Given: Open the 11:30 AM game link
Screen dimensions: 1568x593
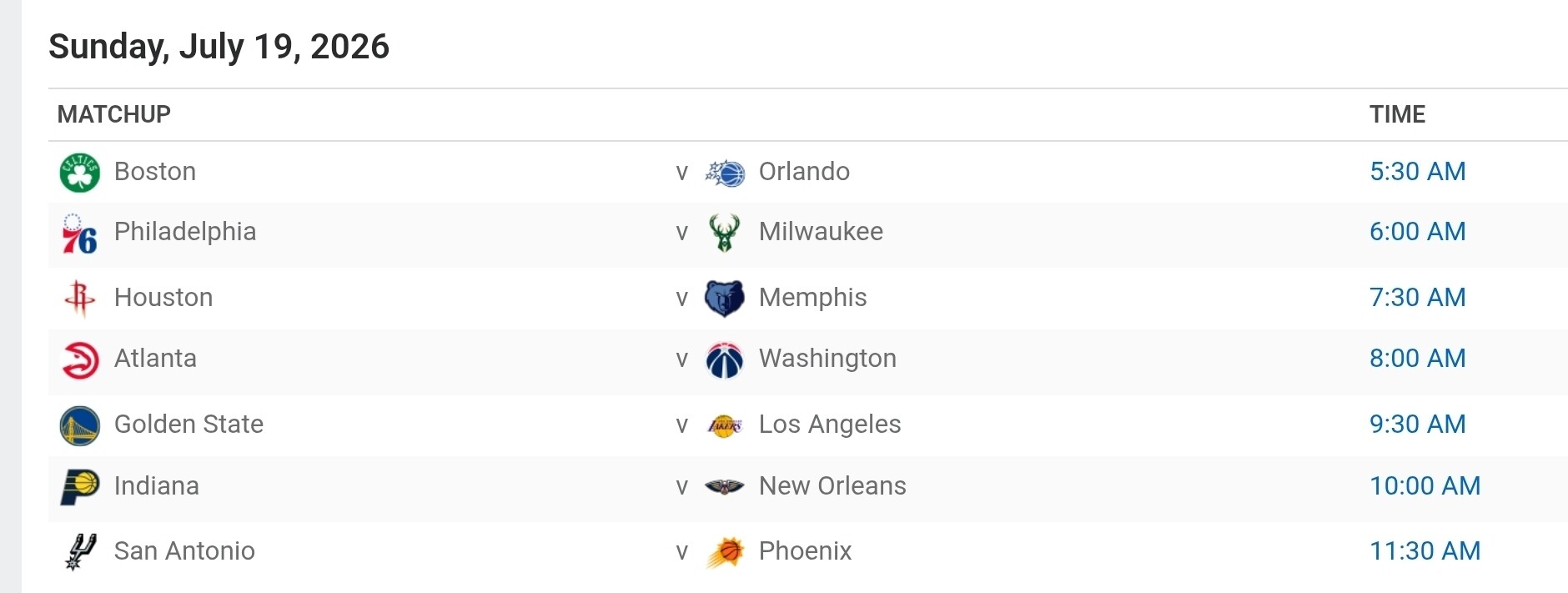Looking at the screenshot, I should (1425, 550).
